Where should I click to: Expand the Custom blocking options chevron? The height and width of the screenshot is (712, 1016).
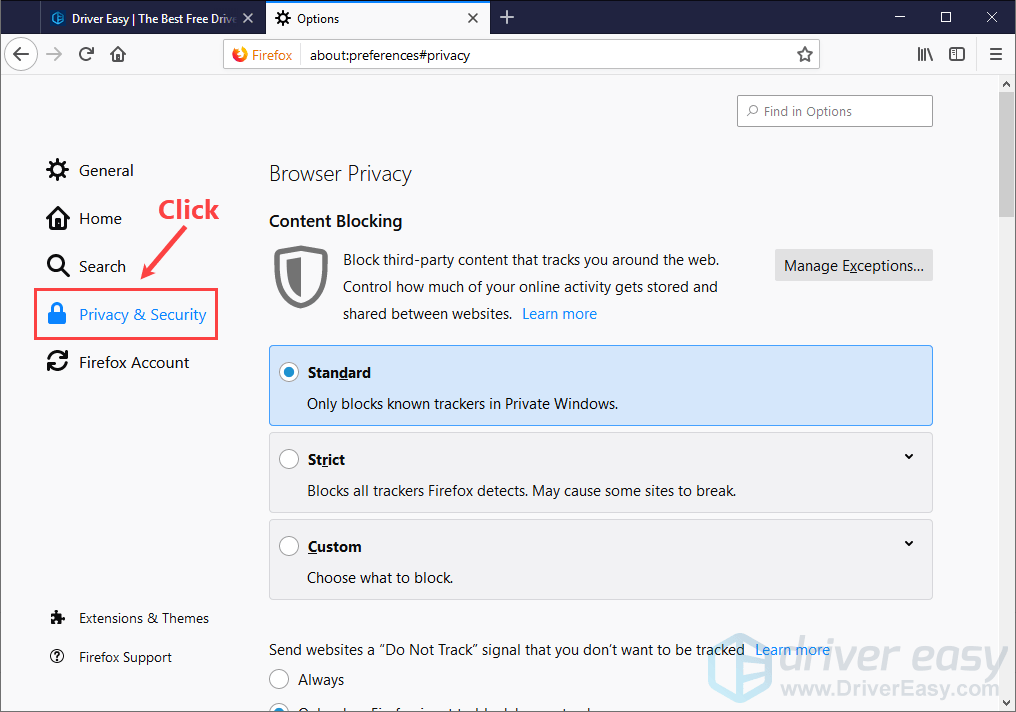click(909, 543)
